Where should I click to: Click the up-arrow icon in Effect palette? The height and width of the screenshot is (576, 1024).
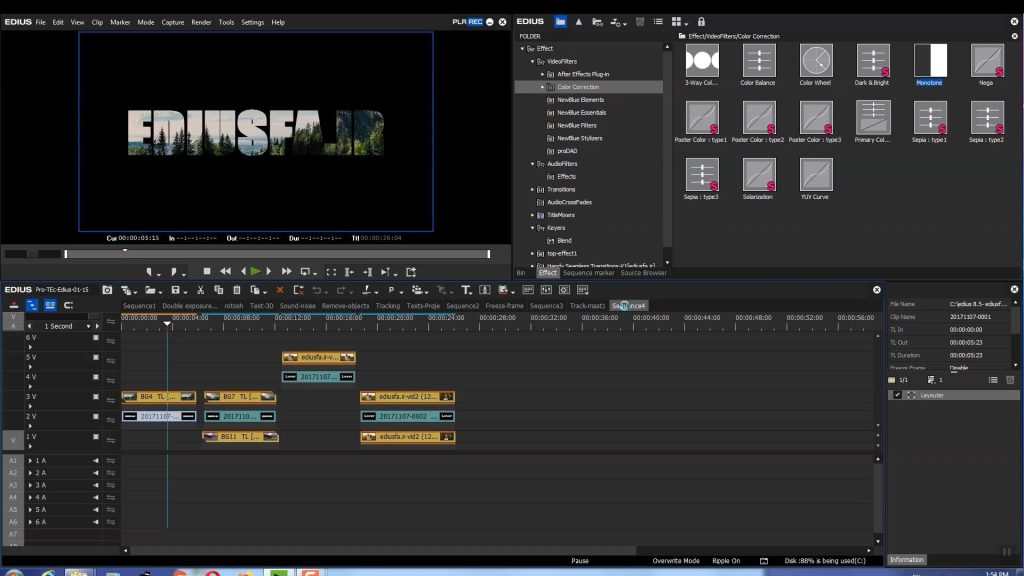pyautogui.click(x=579, y=22)
